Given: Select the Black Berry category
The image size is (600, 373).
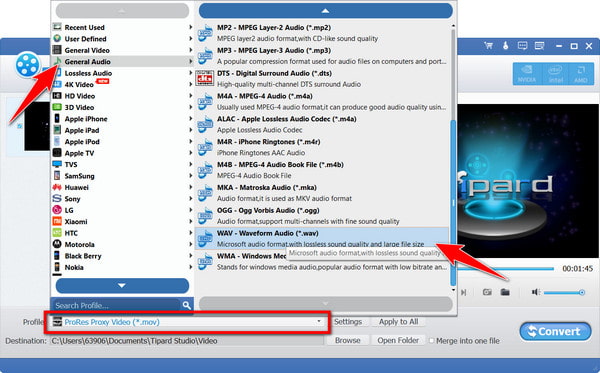Looking at the screenshot, I should (x=122, y=256).
